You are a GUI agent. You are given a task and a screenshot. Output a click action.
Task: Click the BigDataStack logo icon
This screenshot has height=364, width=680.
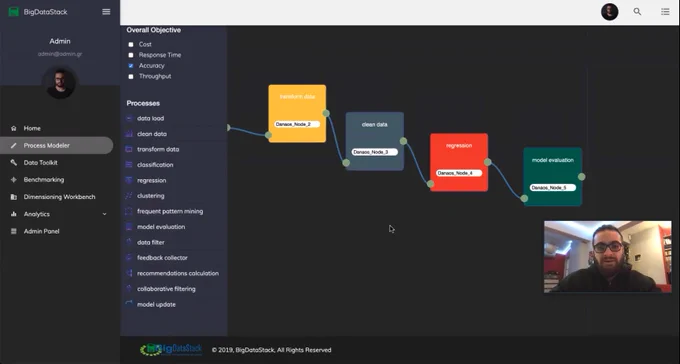click(14, 12)
